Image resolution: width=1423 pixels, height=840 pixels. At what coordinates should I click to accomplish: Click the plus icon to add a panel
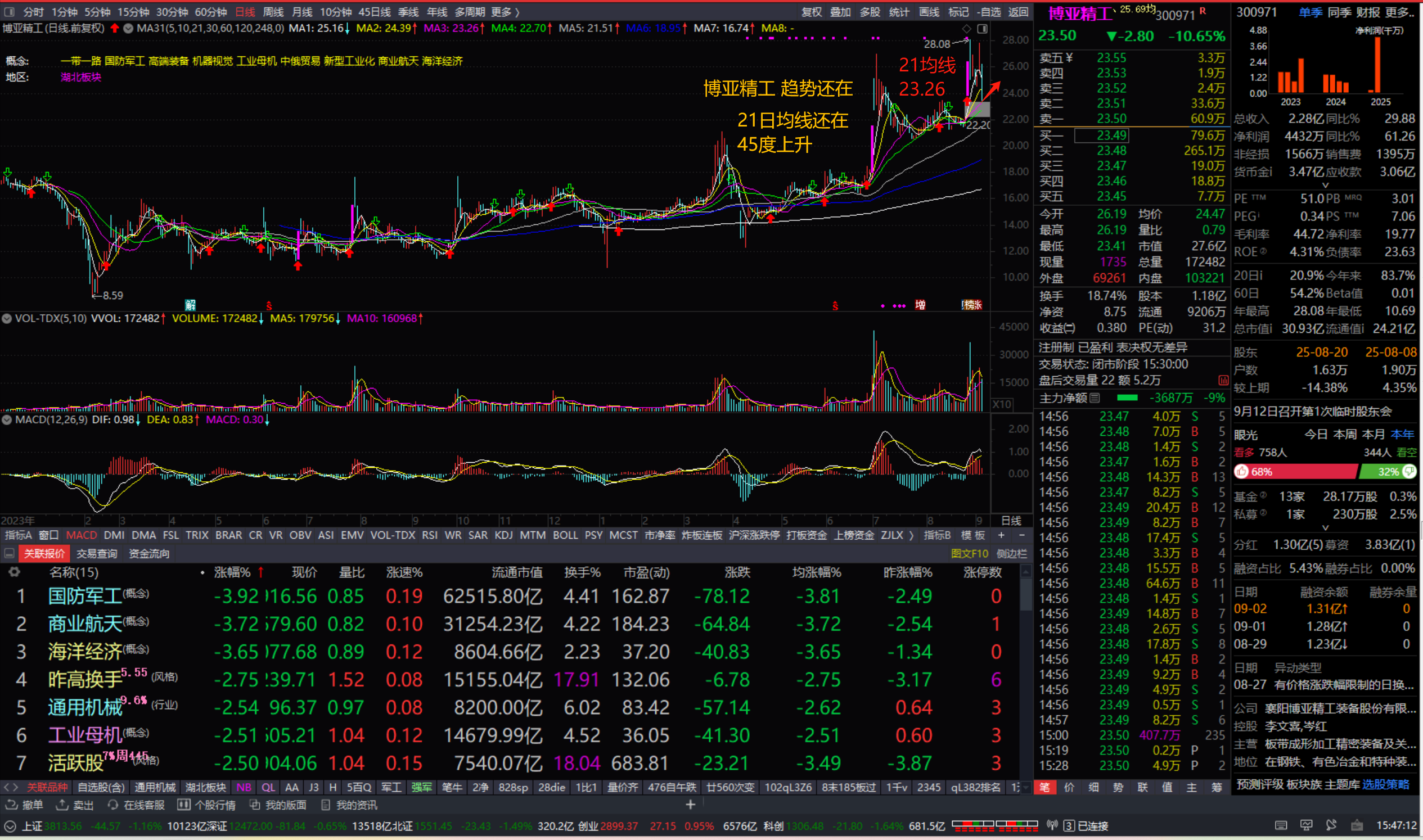[x=690, y=805]
